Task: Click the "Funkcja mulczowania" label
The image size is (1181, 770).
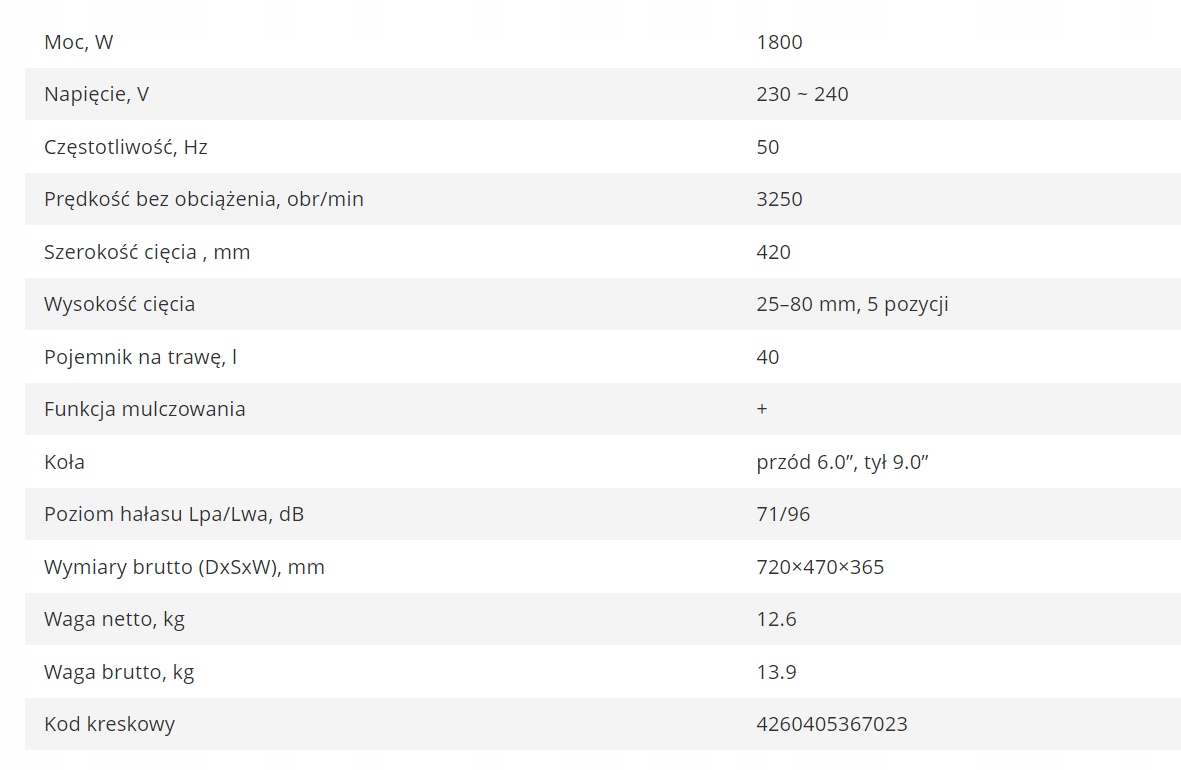Action: coord(145,409)
